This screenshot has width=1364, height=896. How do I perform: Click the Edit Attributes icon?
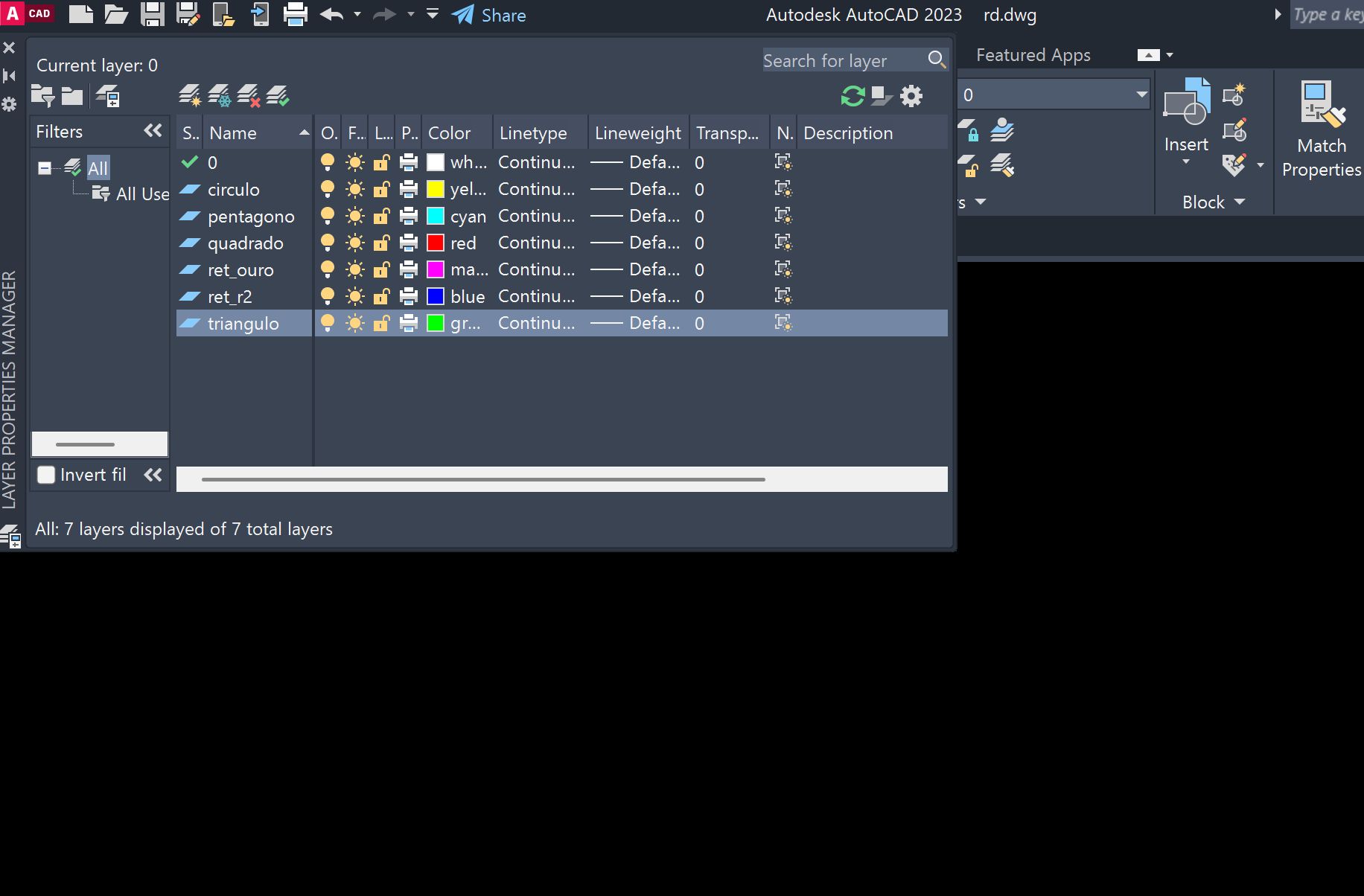pyautogui.click(x=1234, y=165)
